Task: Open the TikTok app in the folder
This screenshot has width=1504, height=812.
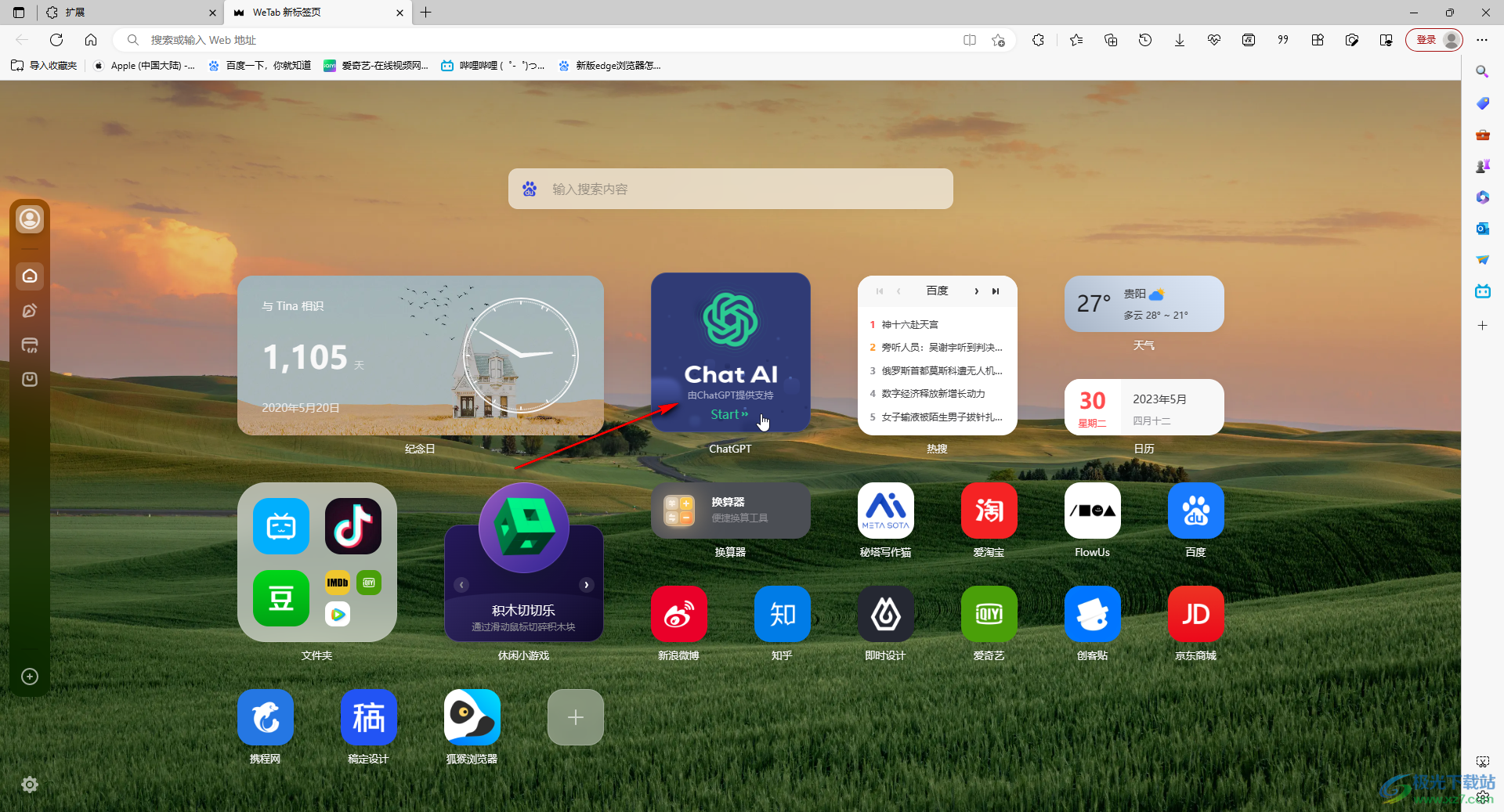Action: pos(353,526)
